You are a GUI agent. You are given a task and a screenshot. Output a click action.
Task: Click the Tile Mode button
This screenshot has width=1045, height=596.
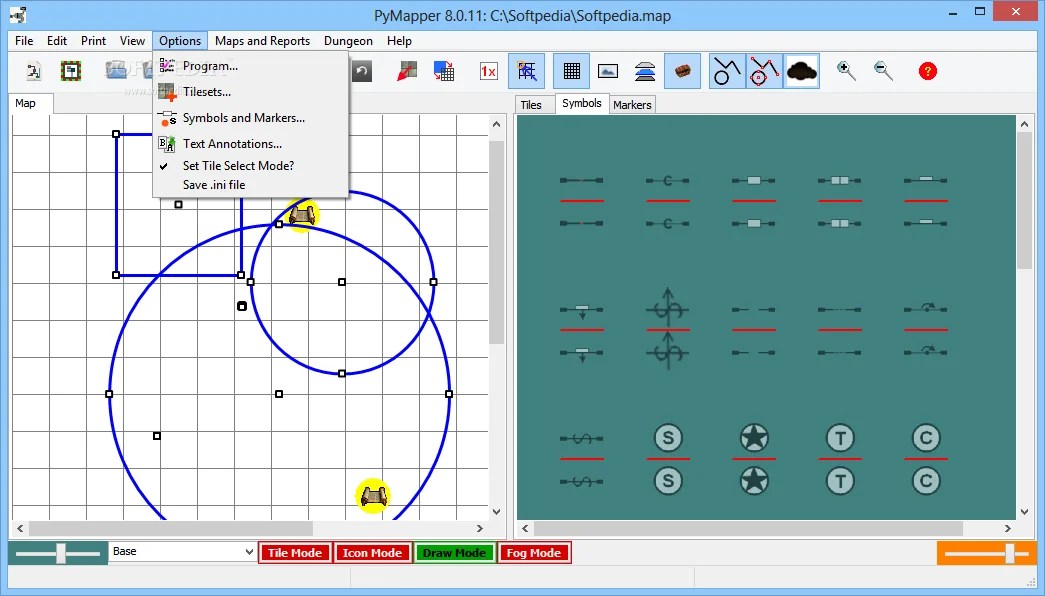click(x=295, y=553)
